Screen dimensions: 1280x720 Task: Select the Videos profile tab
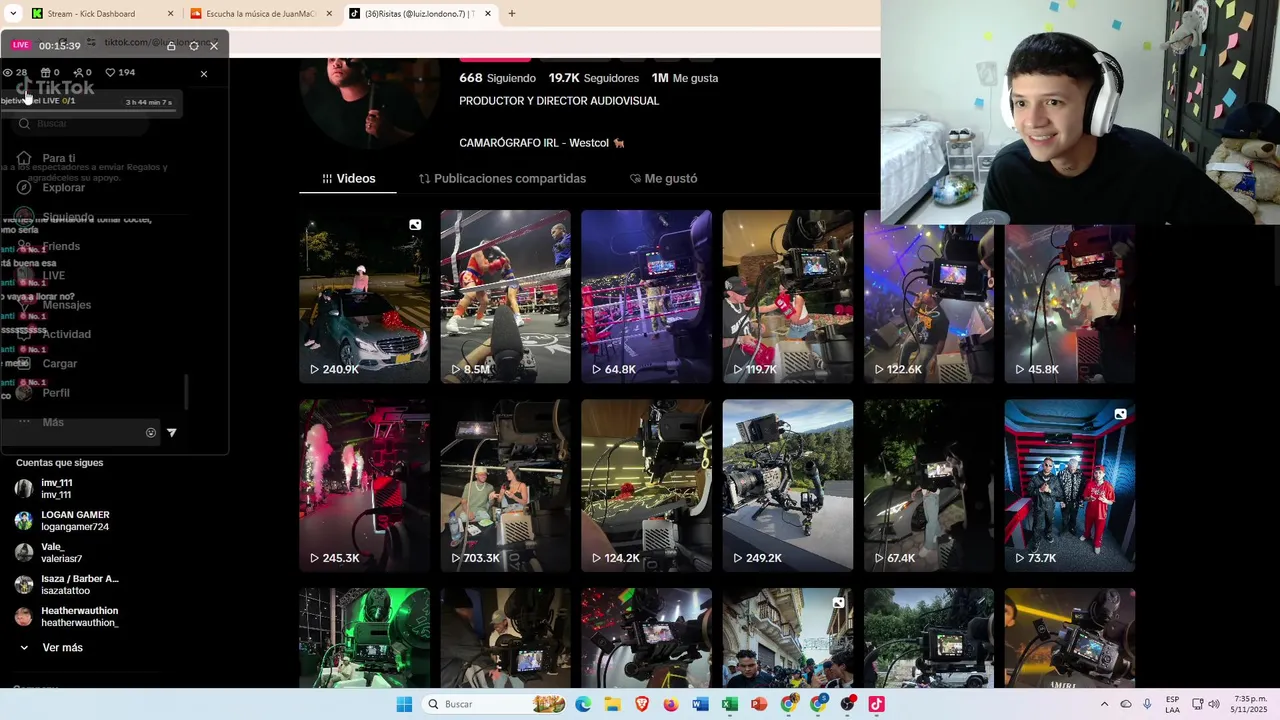pyautogui.click(x=348, y=179)
